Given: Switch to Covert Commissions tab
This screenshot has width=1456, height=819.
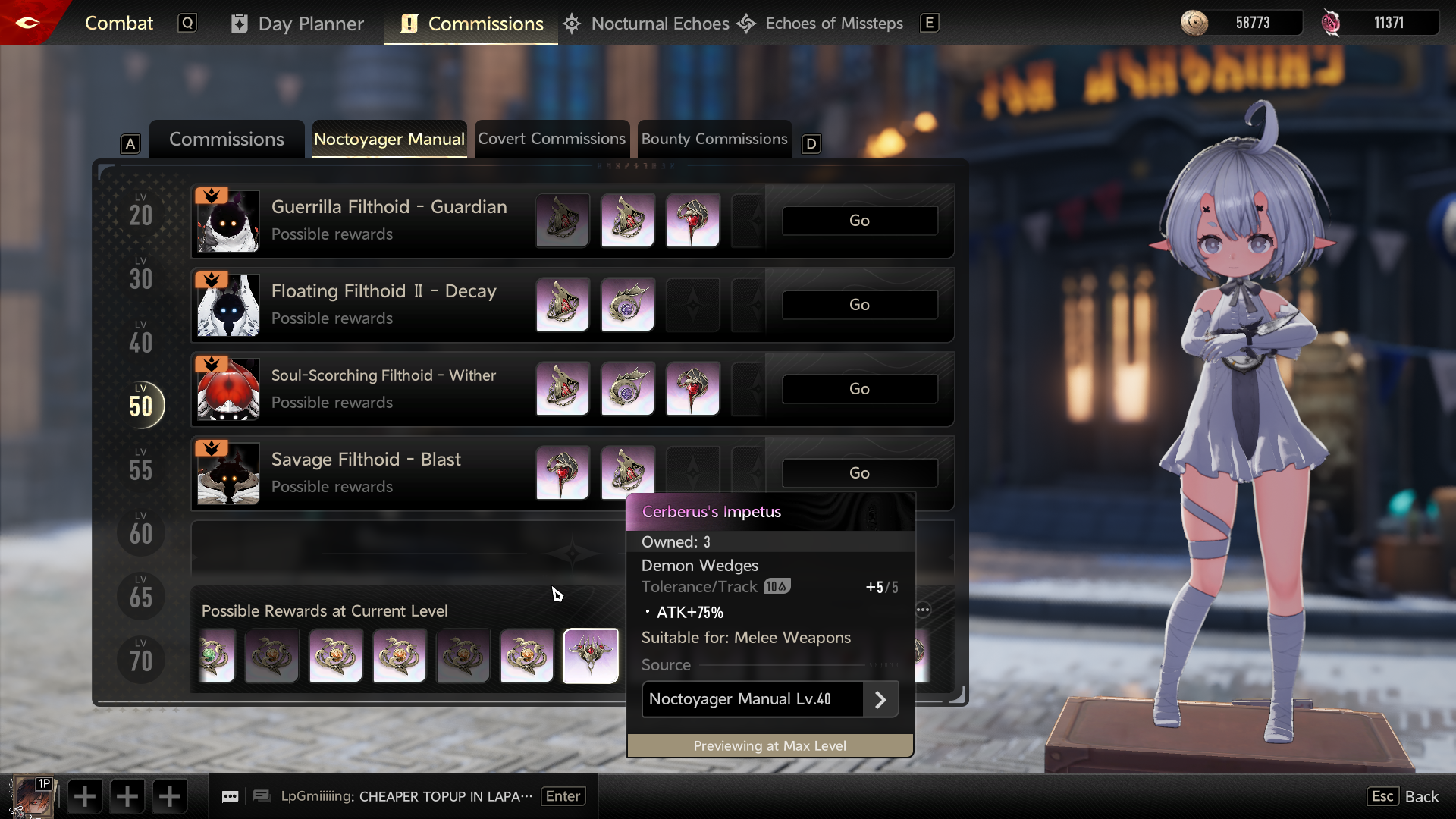Looking at the screenshot, I should coord(552,139).
